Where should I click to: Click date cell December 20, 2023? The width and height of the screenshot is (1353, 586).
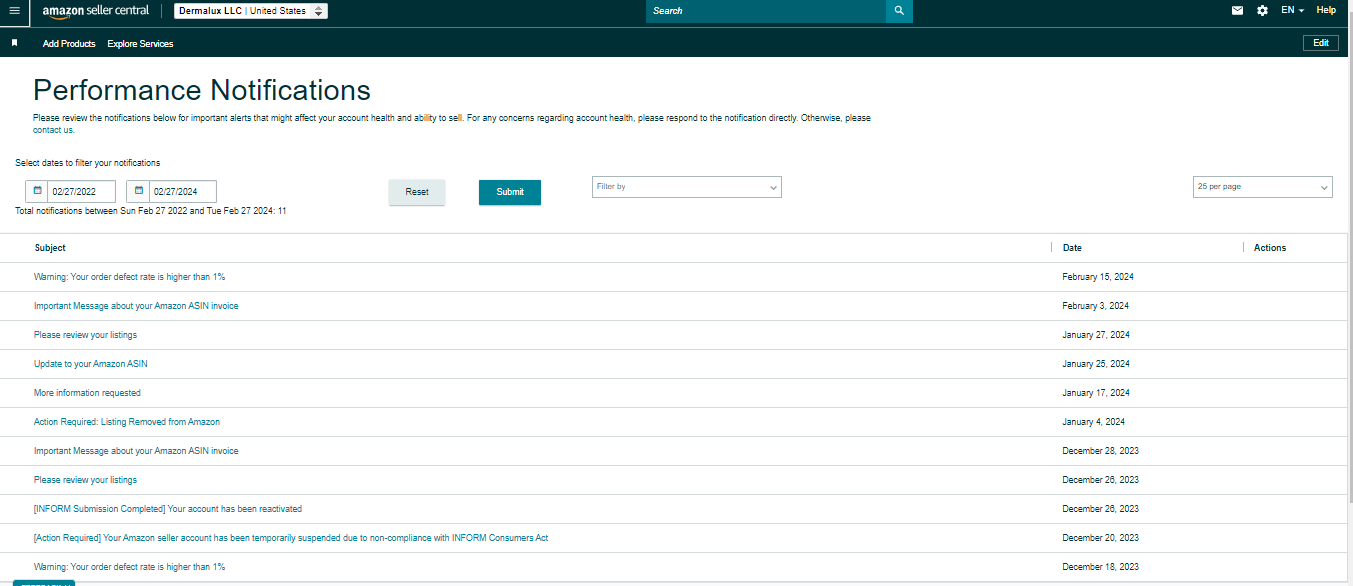click(x=1100, y=538)
